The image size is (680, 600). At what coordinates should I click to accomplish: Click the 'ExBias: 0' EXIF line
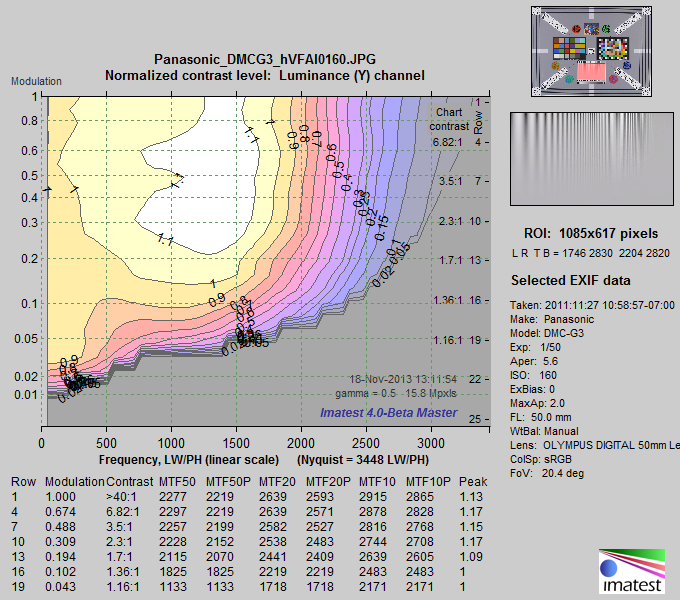[532, 389]
